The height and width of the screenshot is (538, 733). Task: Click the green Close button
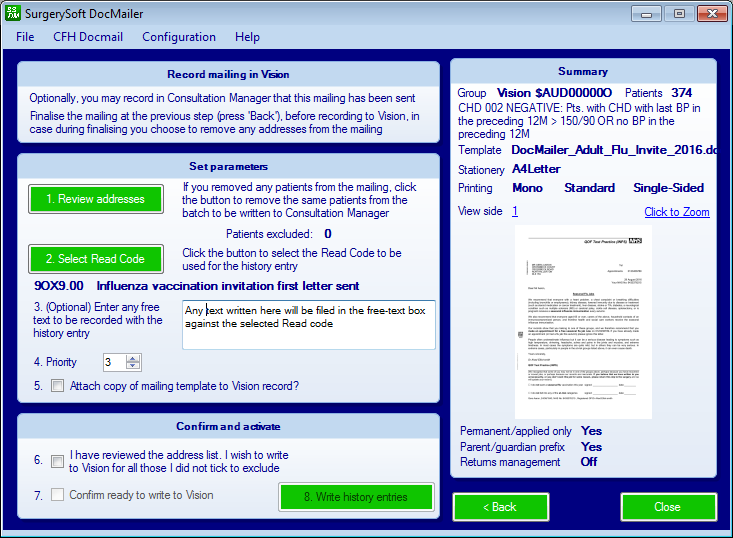point(668,507)
